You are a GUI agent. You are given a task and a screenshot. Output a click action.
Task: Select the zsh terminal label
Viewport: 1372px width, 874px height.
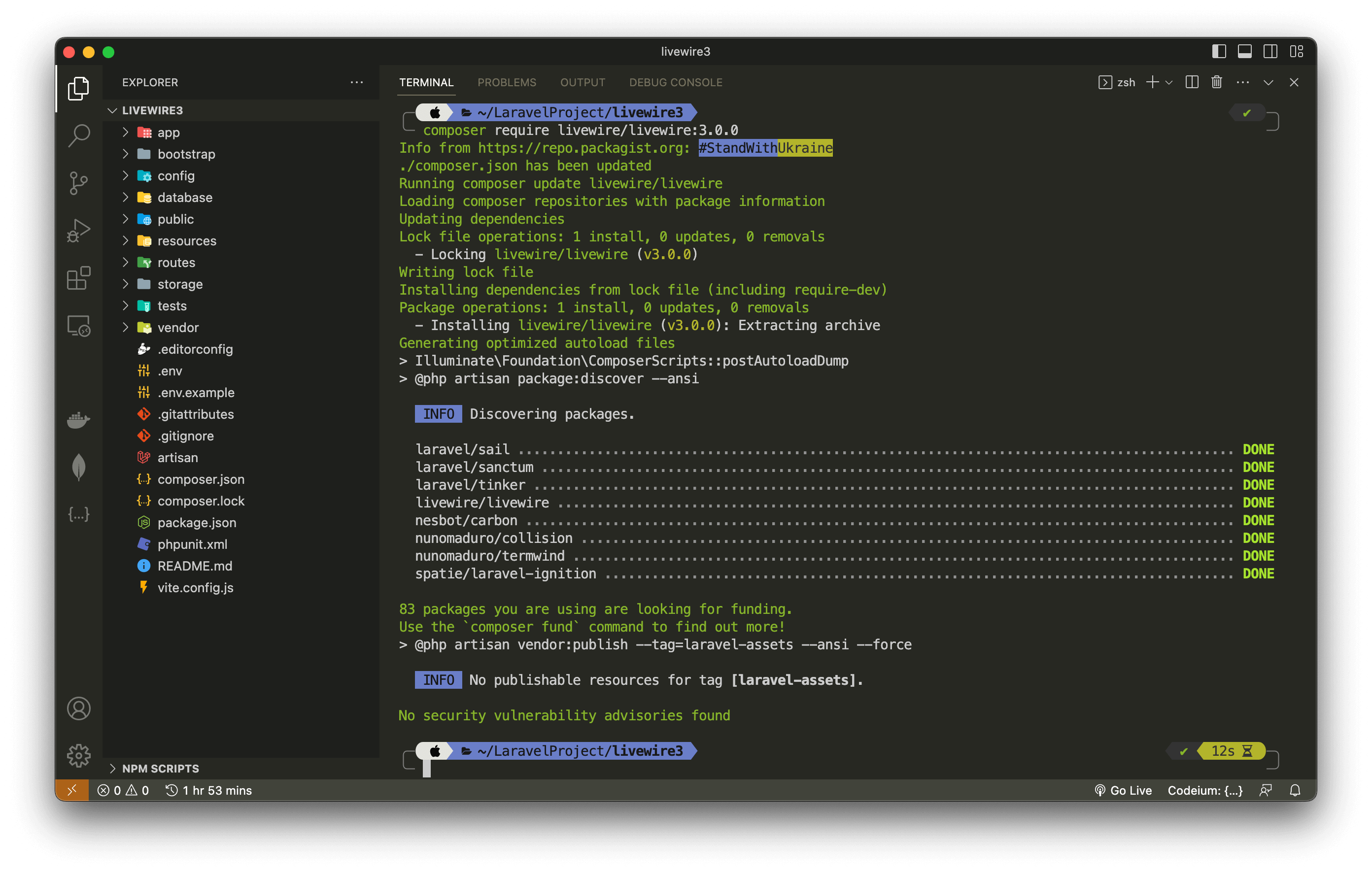click(1117, 82)
